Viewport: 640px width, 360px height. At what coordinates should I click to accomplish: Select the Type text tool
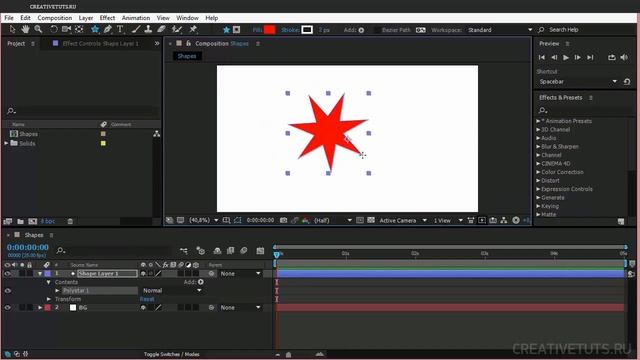(120, 29)
